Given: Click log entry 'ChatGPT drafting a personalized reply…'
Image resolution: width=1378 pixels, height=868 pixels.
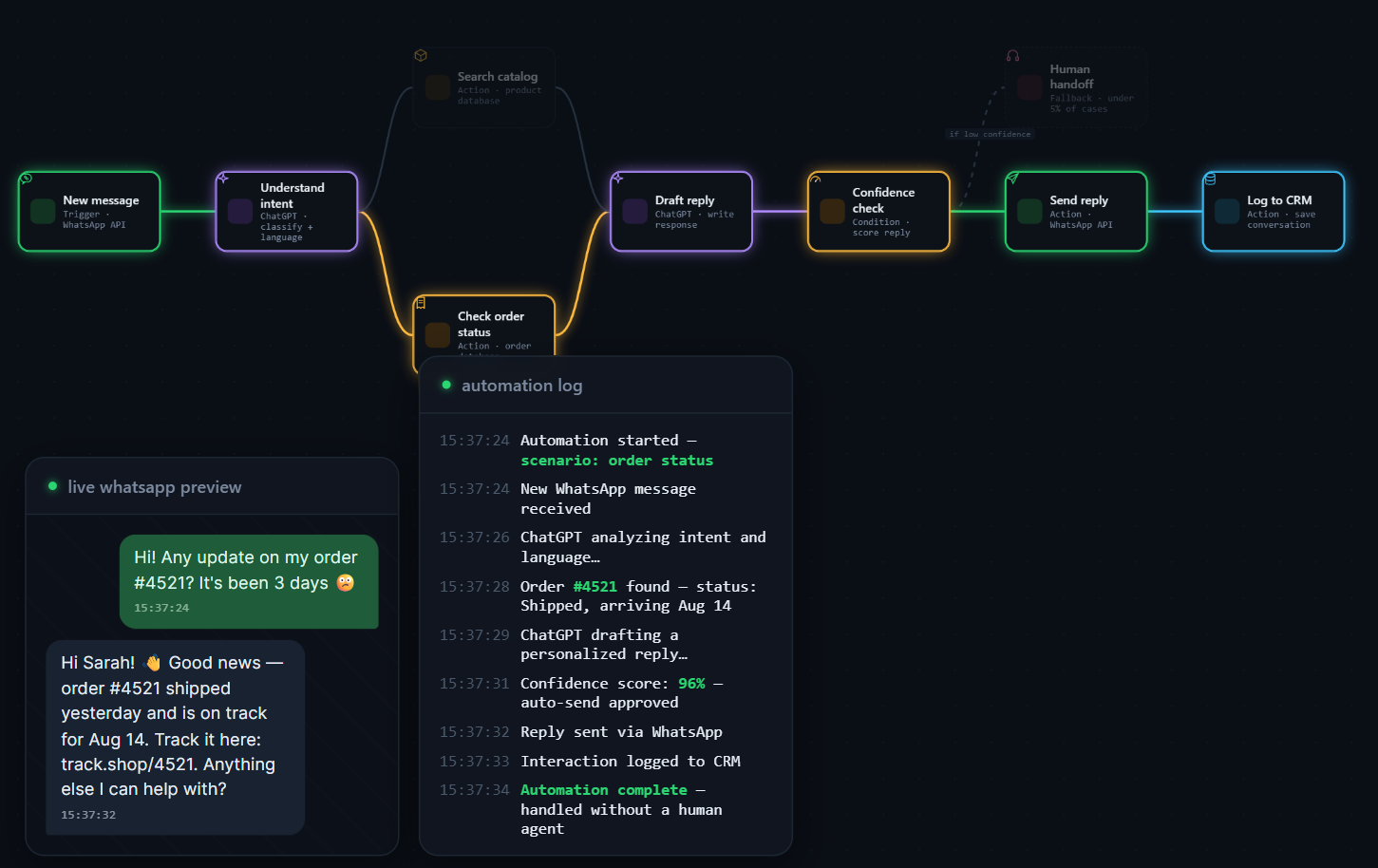Looking at the screenshot, I should (x=604, y=645).
